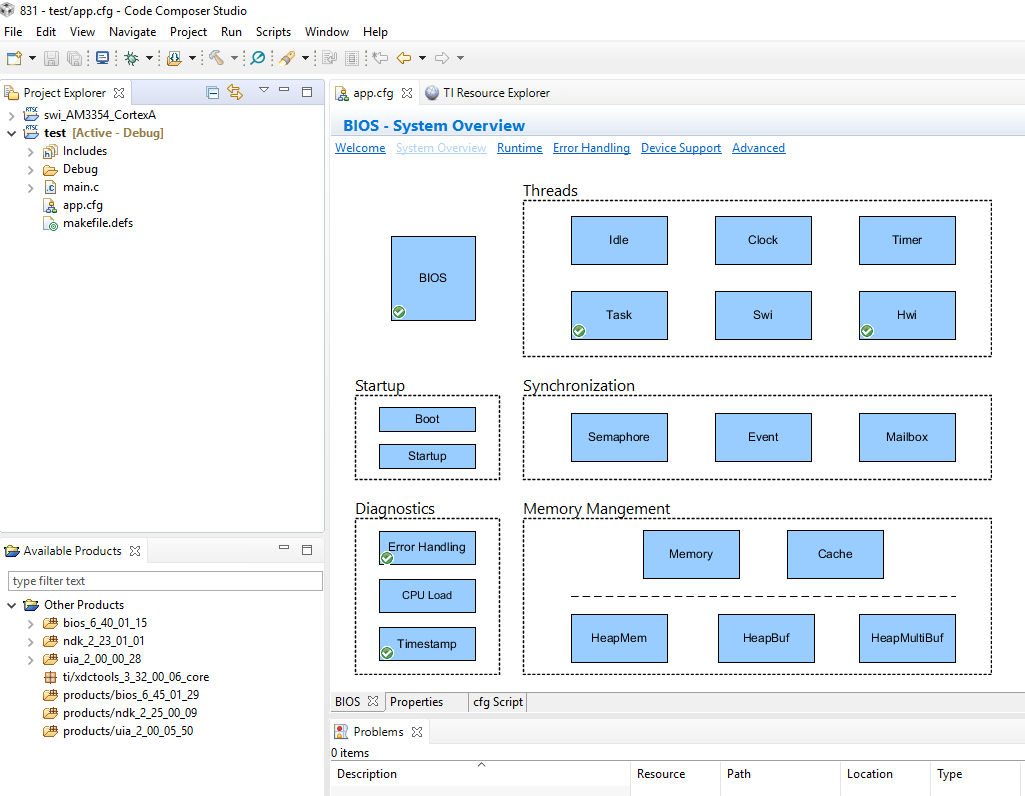Viewport: 1025px width, 796px height.
Task: Open the Build hammer dropdown arrow
Action: click(234, 58)
